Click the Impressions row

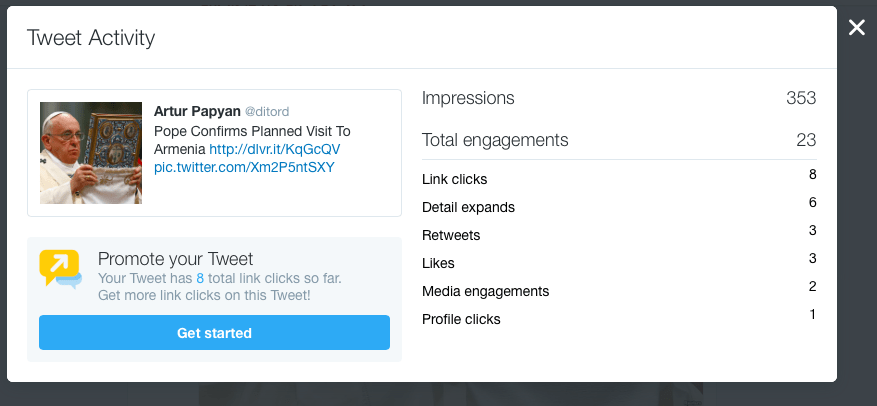point(619,98)
